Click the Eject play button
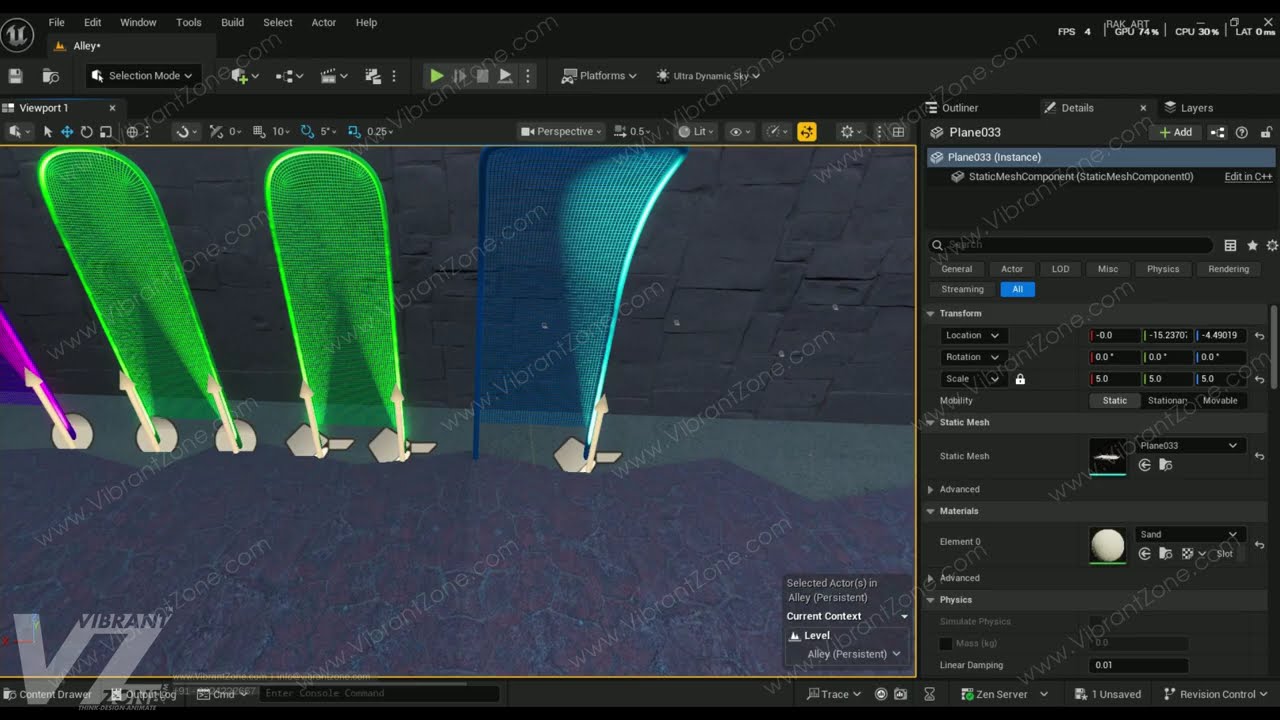1280x720 pixels. coord(505,75)
